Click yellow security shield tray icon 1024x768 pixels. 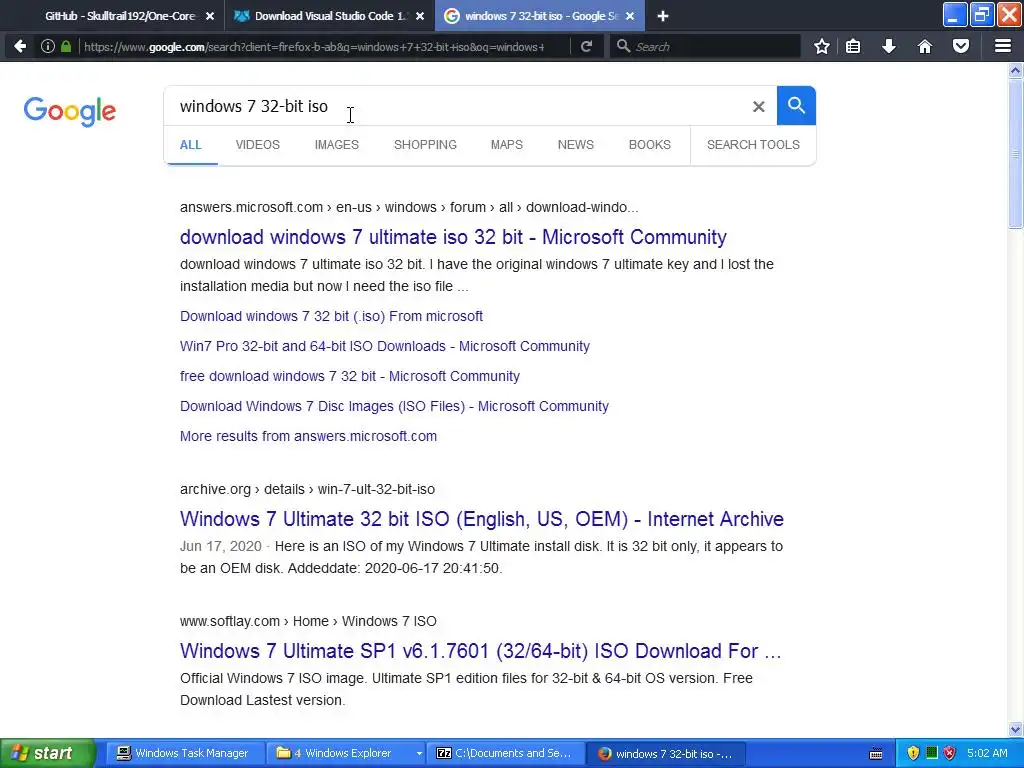point(913,754)
